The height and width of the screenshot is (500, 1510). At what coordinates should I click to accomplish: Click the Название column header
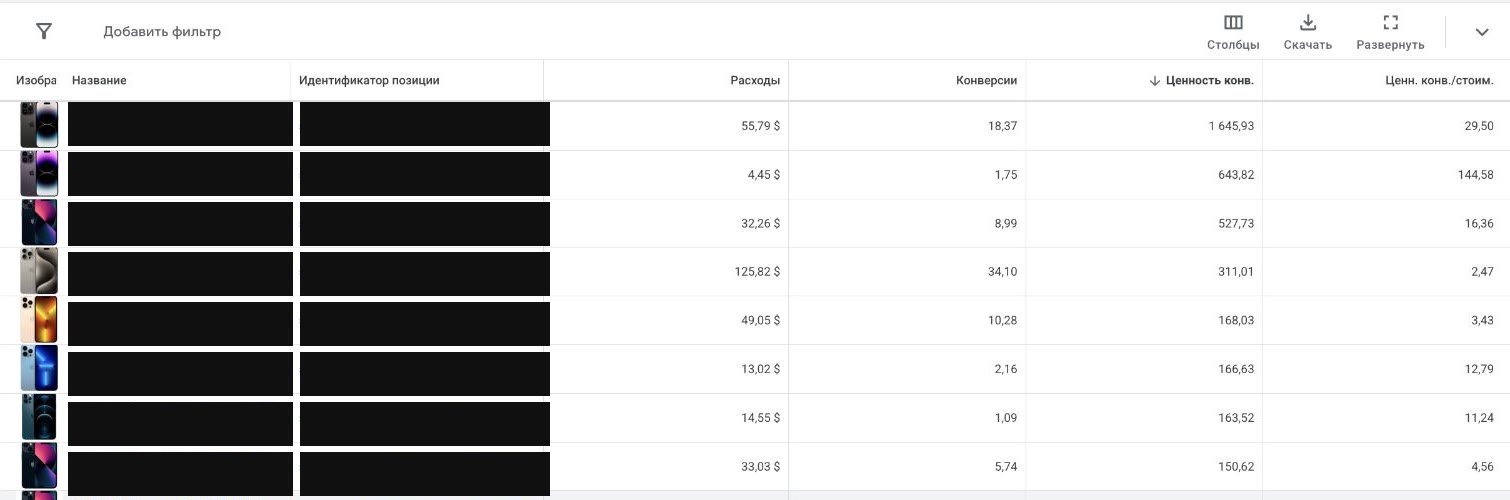99,80
